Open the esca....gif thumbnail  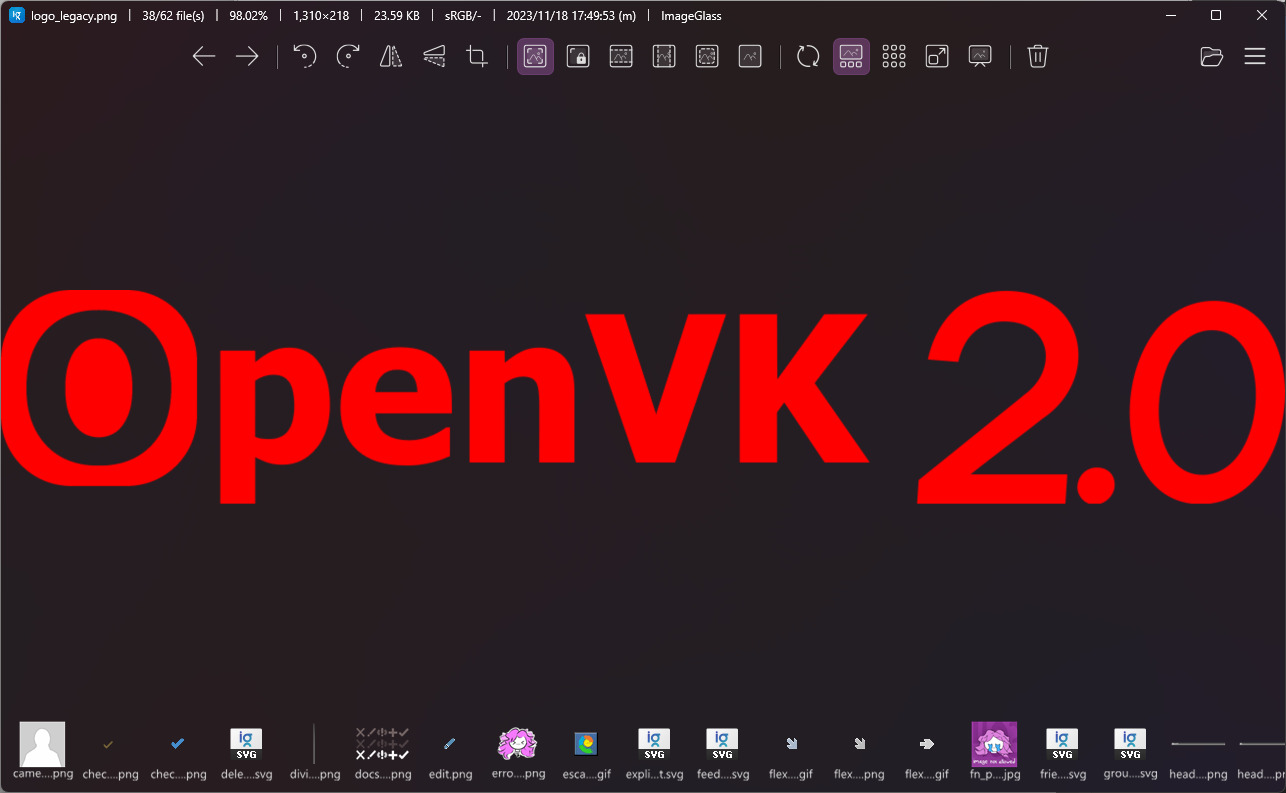pos(586,750)
